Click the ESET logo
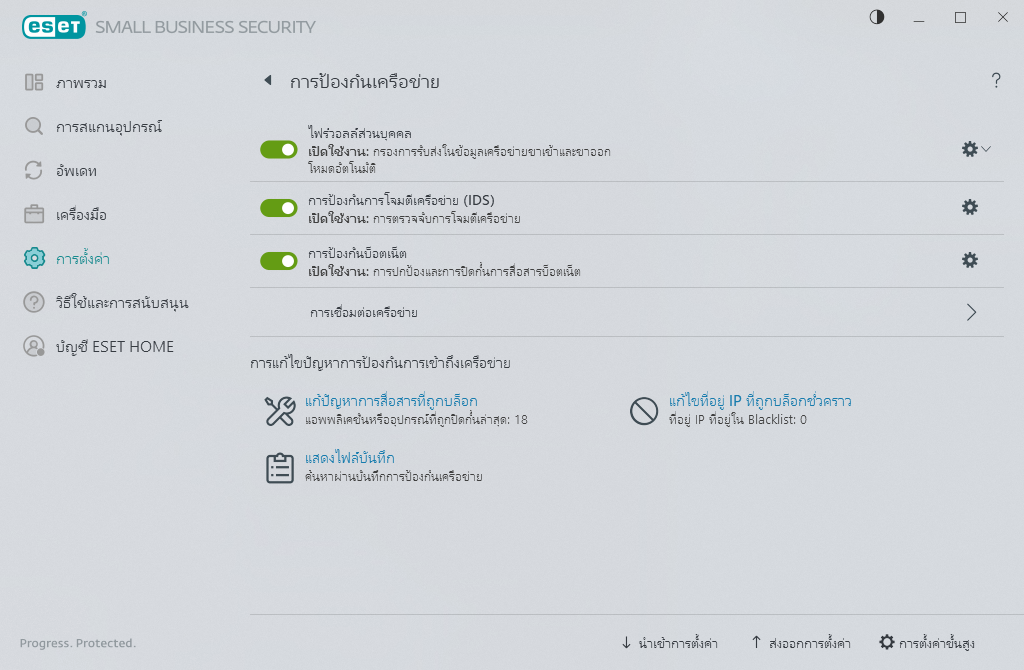This screenshot has height=670, width=1024. click(54, 25)
